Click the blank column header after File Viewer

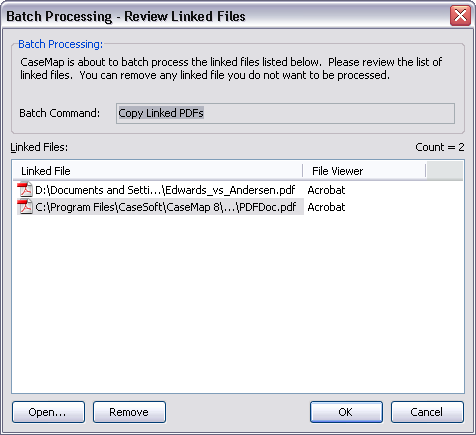445,171
